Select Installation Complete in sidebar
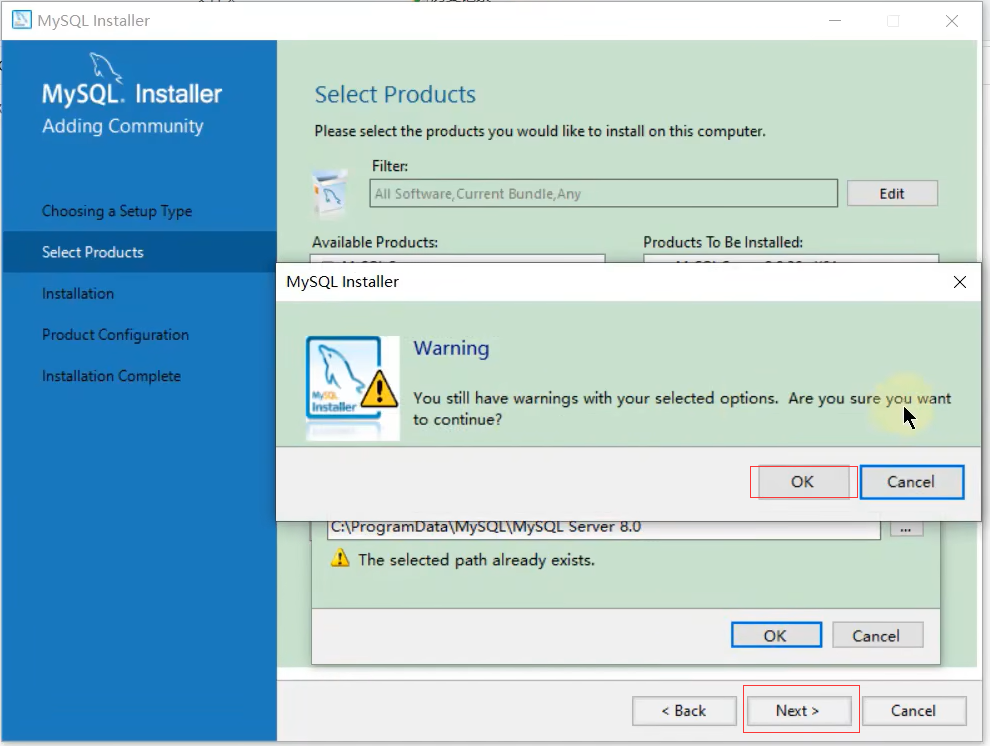Image resolution: width=990 pixels, height=746 pixels. pyautogui.click(x=111, y=376)
